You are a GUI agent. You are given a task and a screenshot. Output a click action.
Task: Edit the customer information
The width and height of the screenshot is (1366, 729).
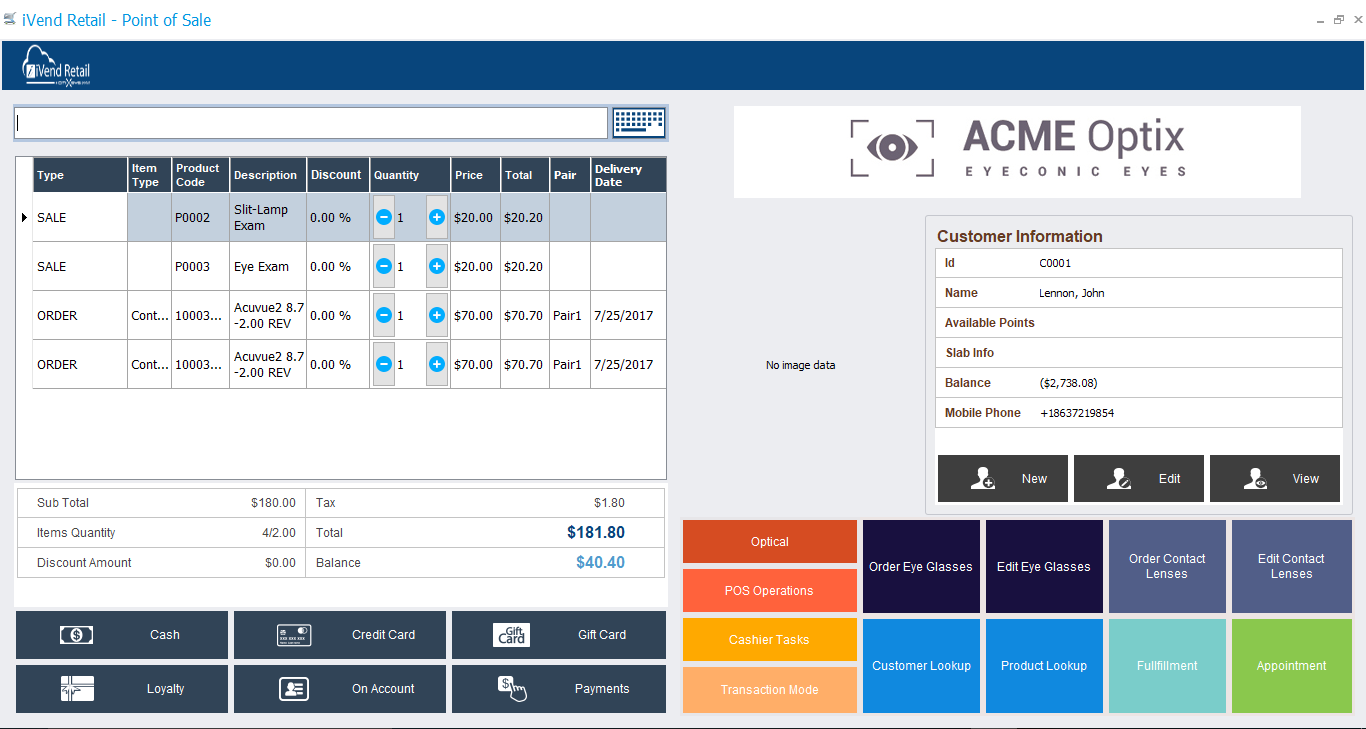(1139, 479)
